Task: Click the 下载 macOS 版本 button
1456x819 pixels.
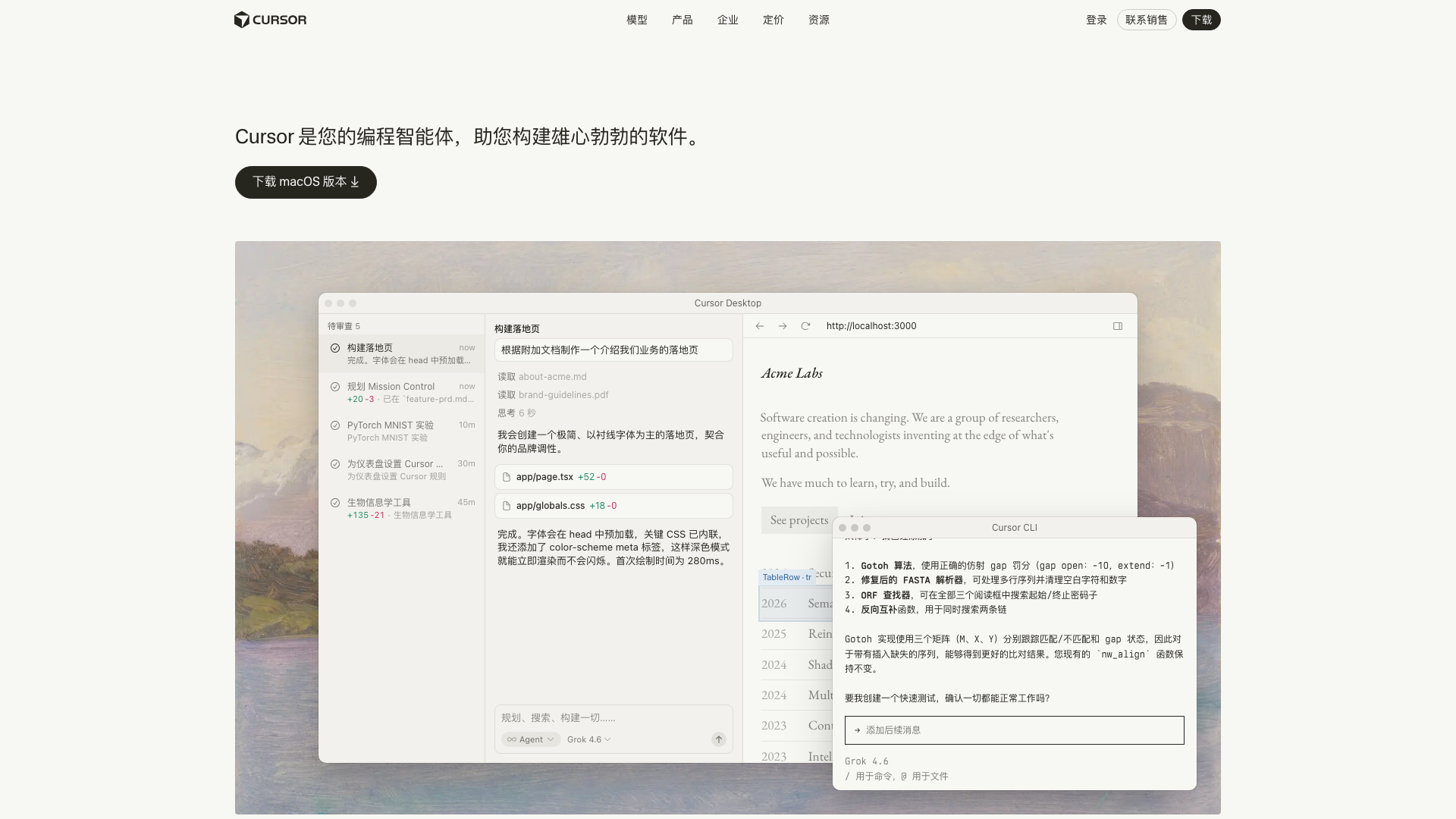Action: (x=306, y=182)
